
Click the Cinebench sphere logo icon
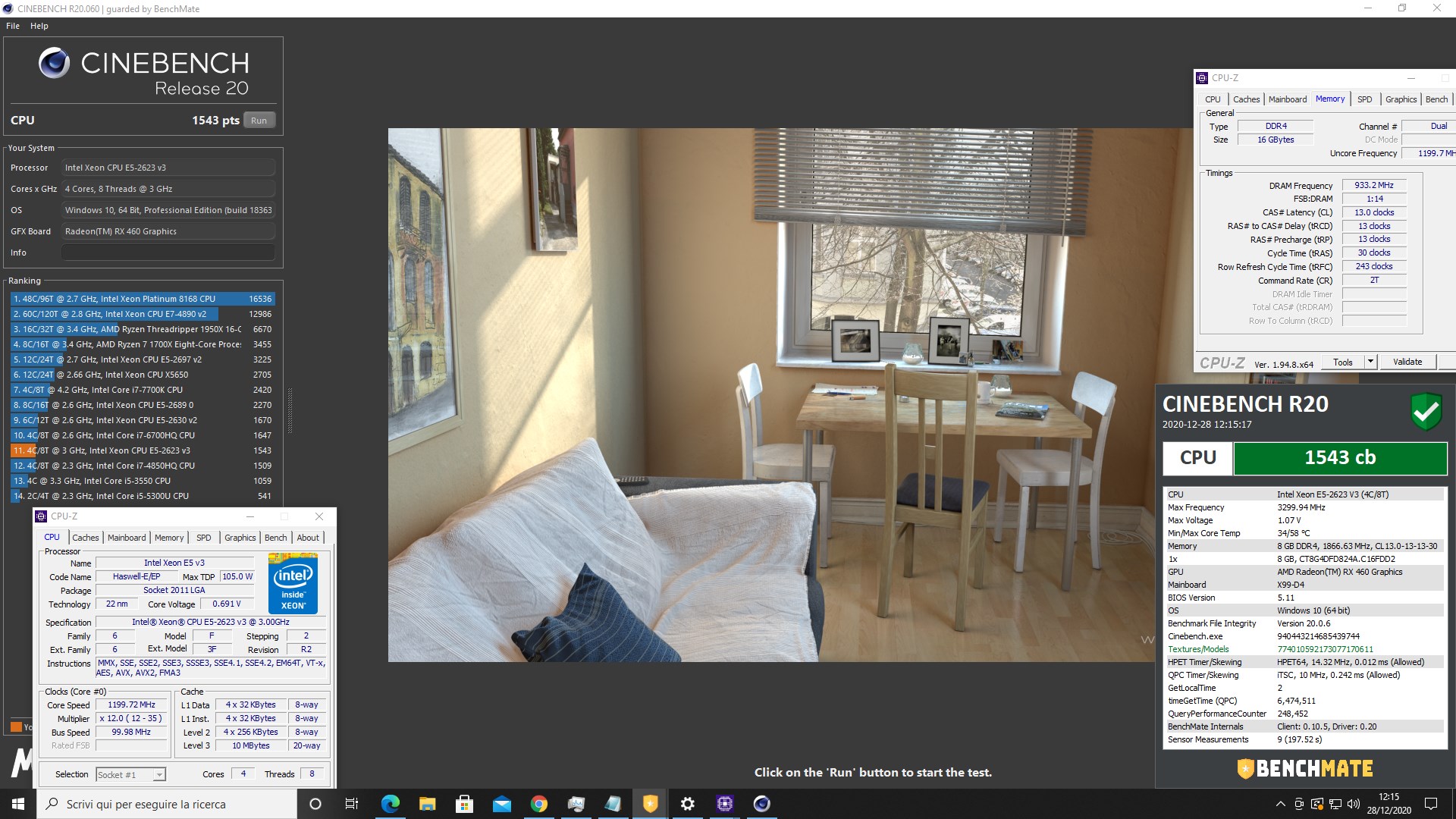[54, 63]
